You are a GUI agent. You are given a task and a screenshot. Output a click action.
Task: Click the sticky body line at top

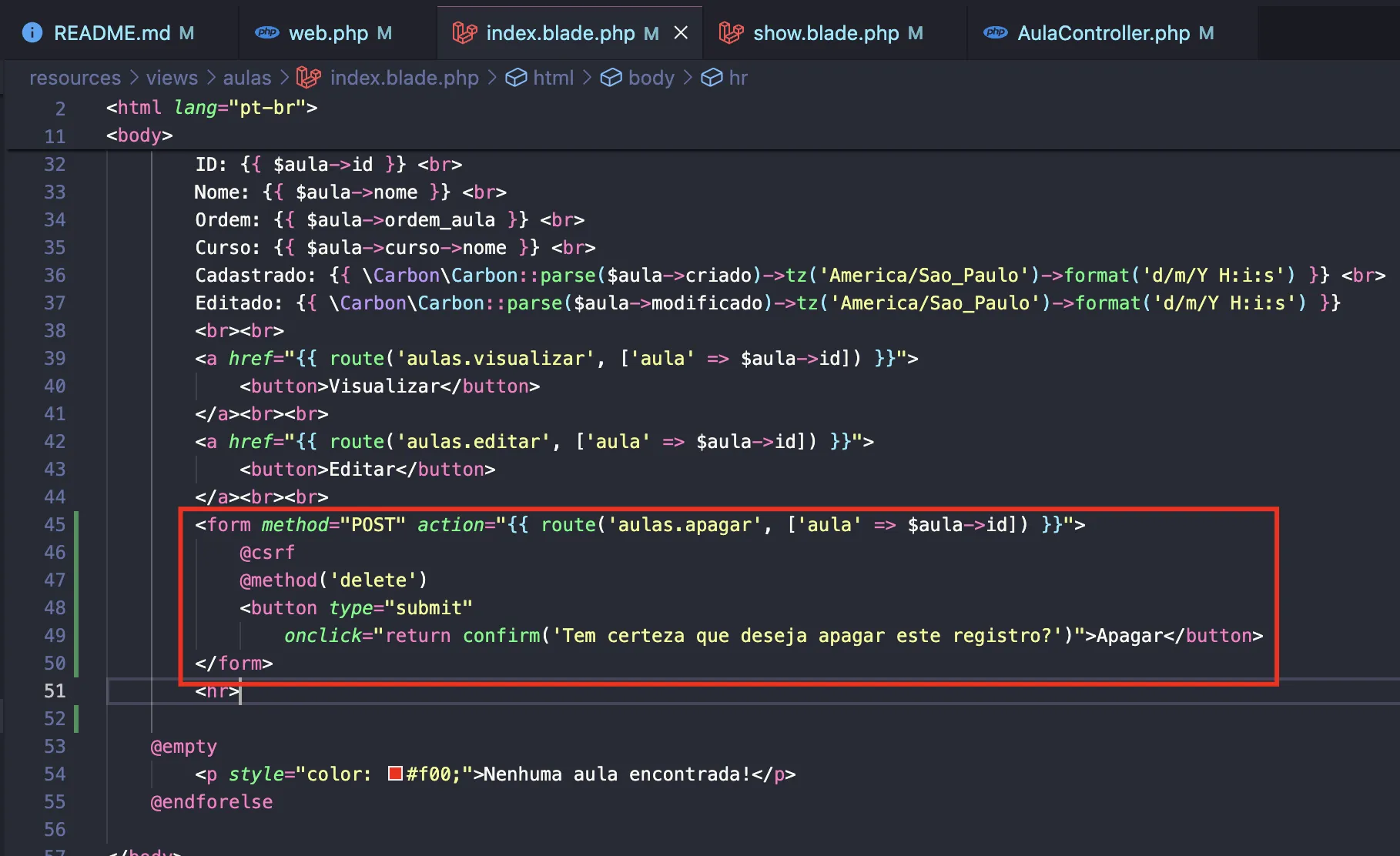coord(139,135)
